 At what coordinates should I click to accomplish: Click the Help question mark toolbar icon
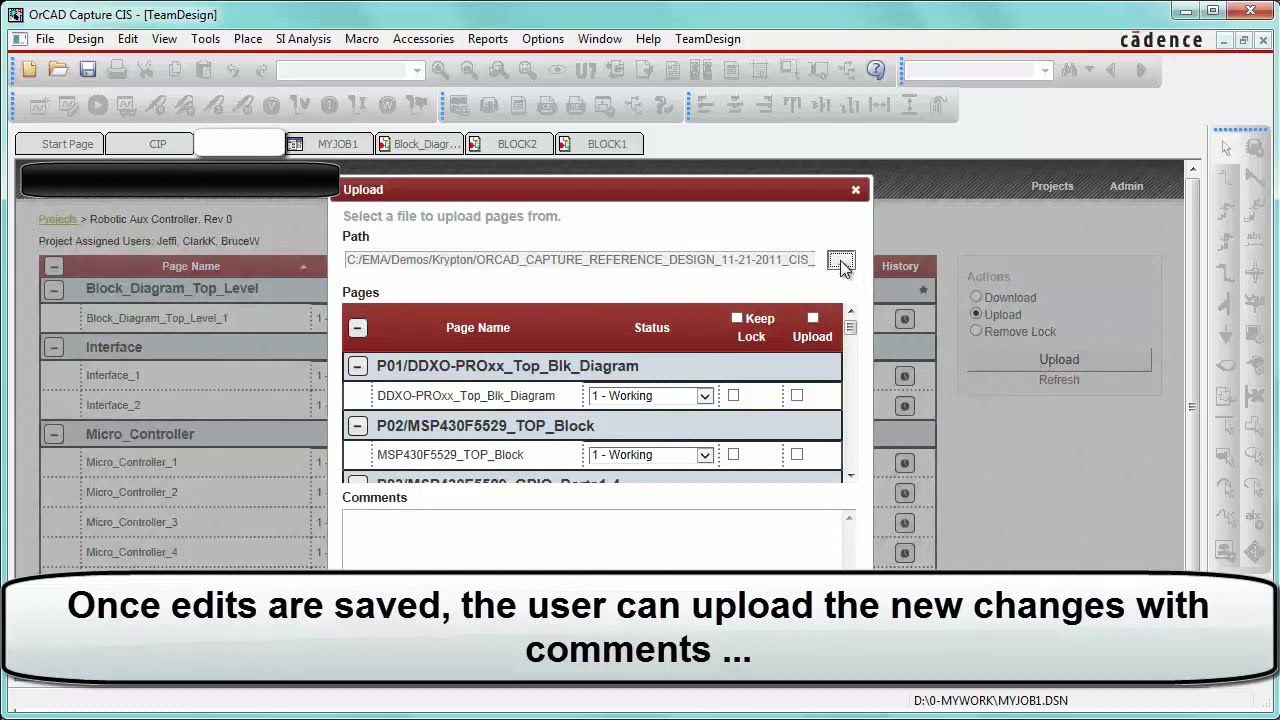(876, 69)
